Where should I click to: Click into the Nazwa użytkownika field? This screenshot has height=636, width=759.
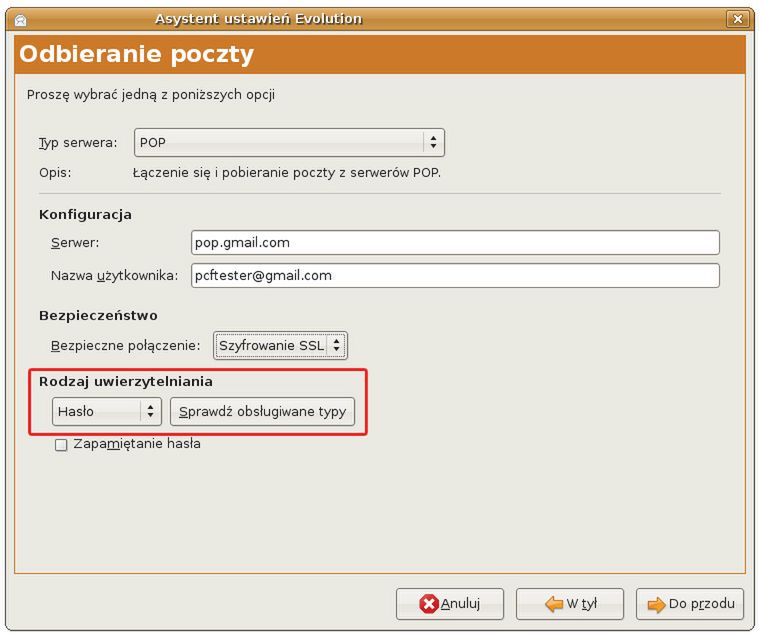click(455, 275)
